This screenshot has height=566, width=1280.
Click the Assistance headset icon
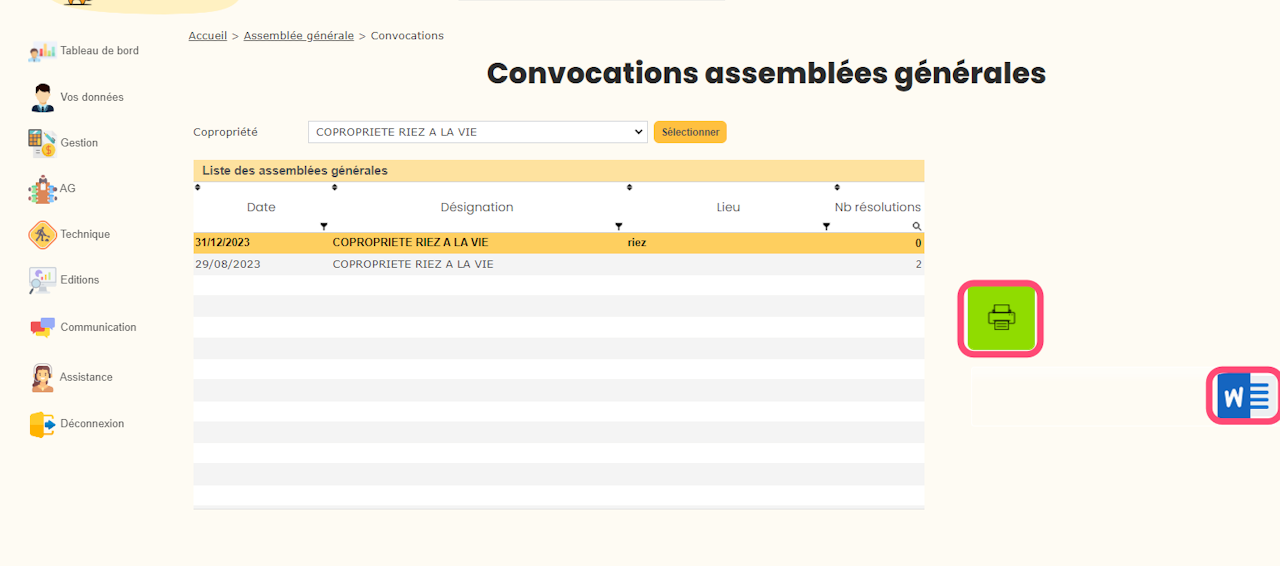click(42, 377)
